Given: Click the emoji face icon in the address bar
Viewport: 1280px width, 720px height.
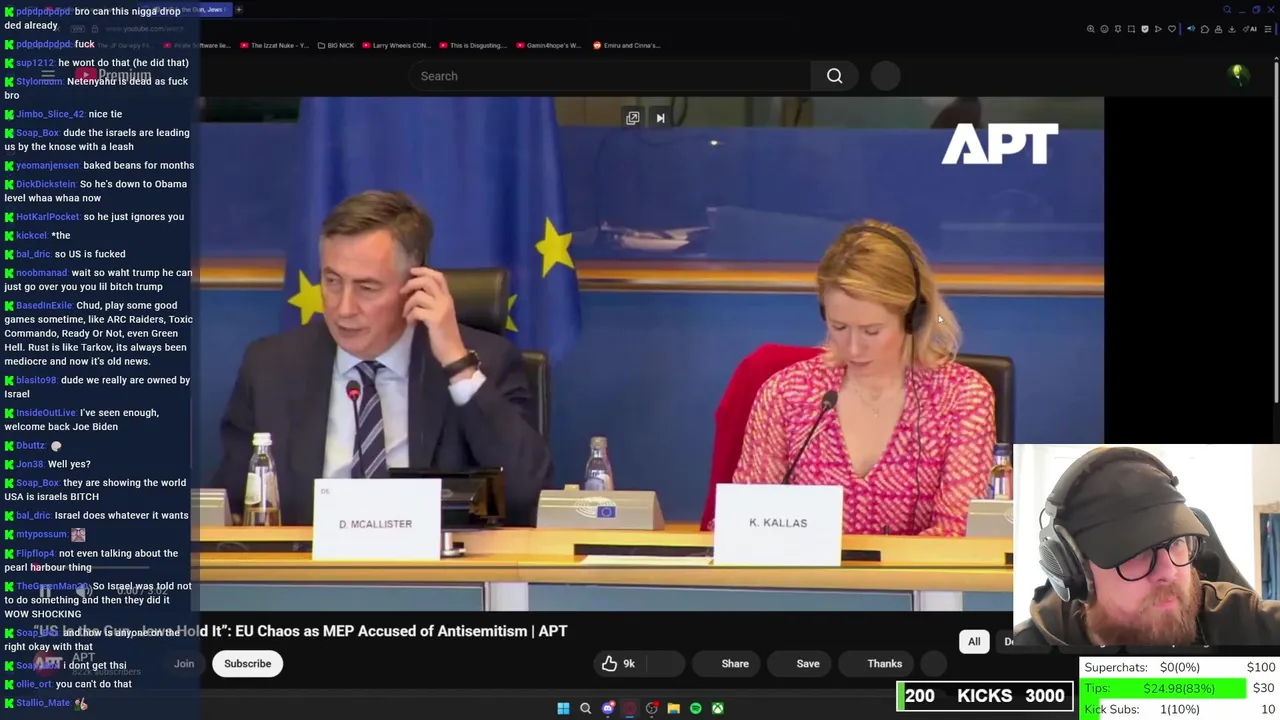Looking at the screenshot, I should 1104,29.
